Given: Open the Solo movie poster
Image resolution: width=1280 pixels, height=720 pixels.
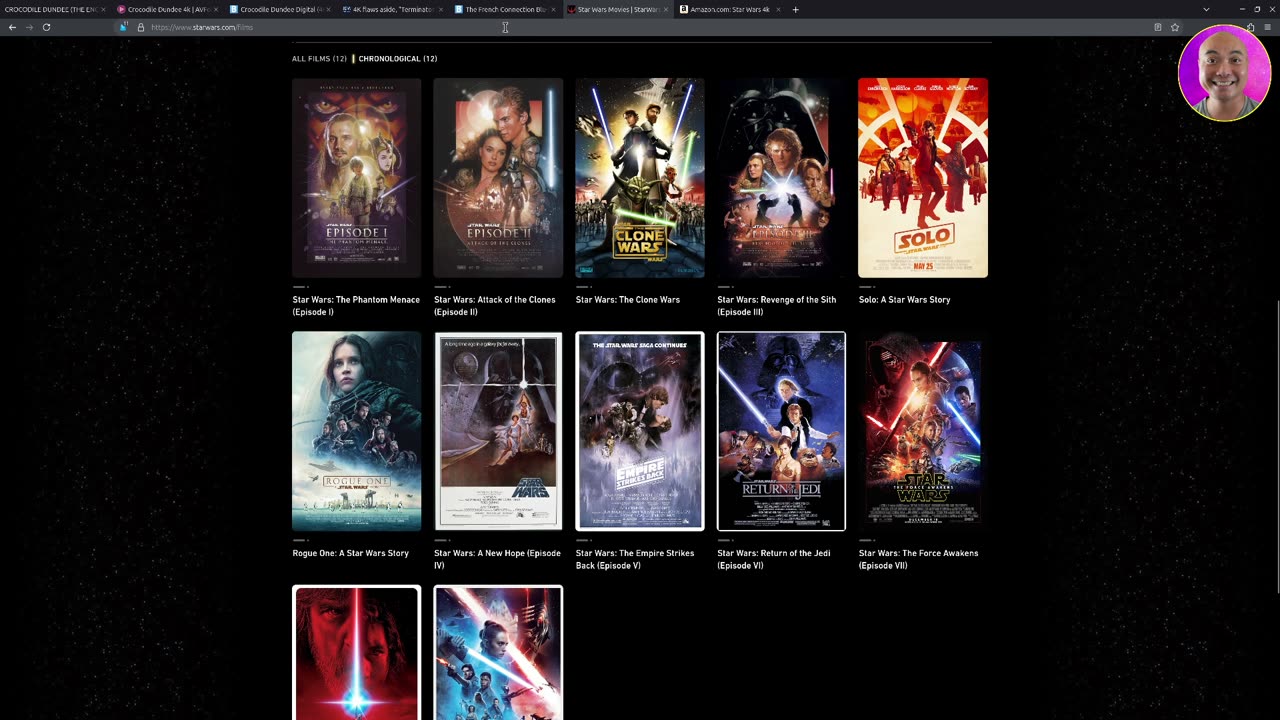Looking at the screenshot, I should pos(923,177).
